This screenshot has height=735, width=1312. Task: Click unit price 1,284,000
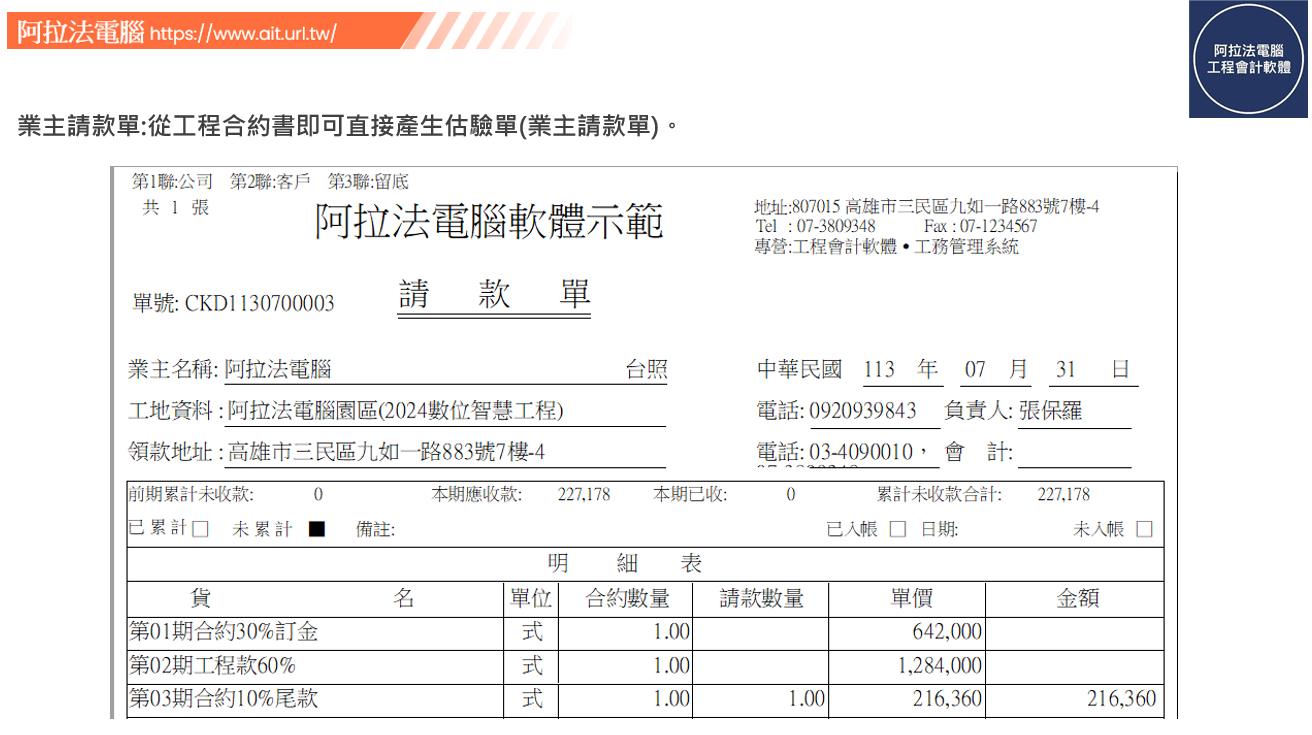pos(940,666)
